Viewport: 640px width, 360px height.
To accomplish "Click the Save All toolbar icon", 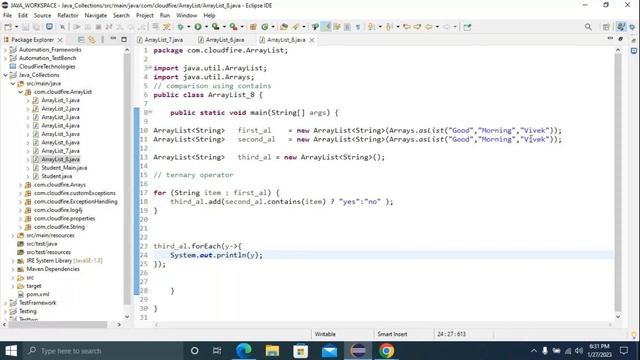I will tap(36, 27).
